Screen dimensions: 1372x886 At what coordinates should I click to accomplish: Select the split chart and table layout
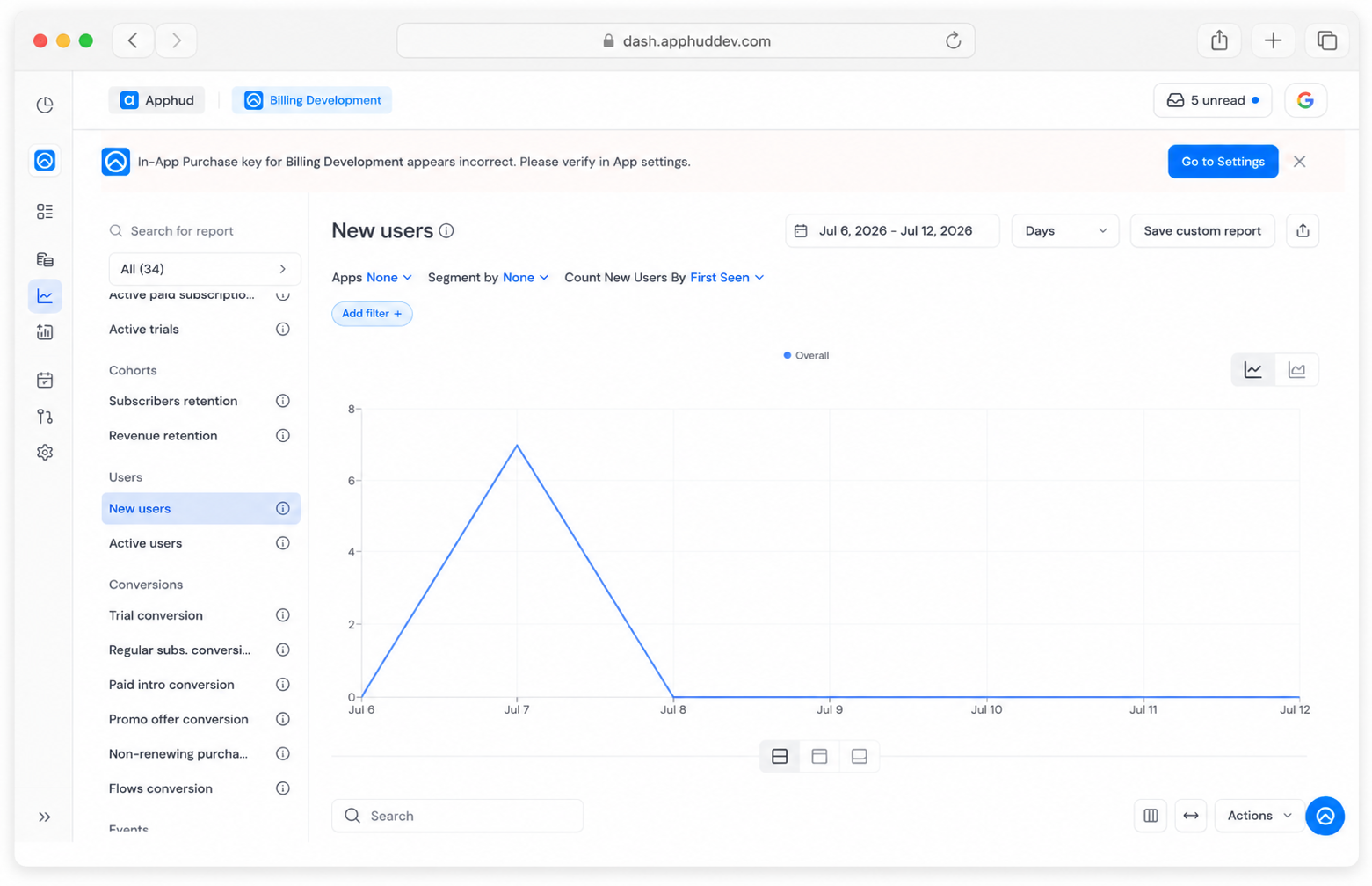780,757
